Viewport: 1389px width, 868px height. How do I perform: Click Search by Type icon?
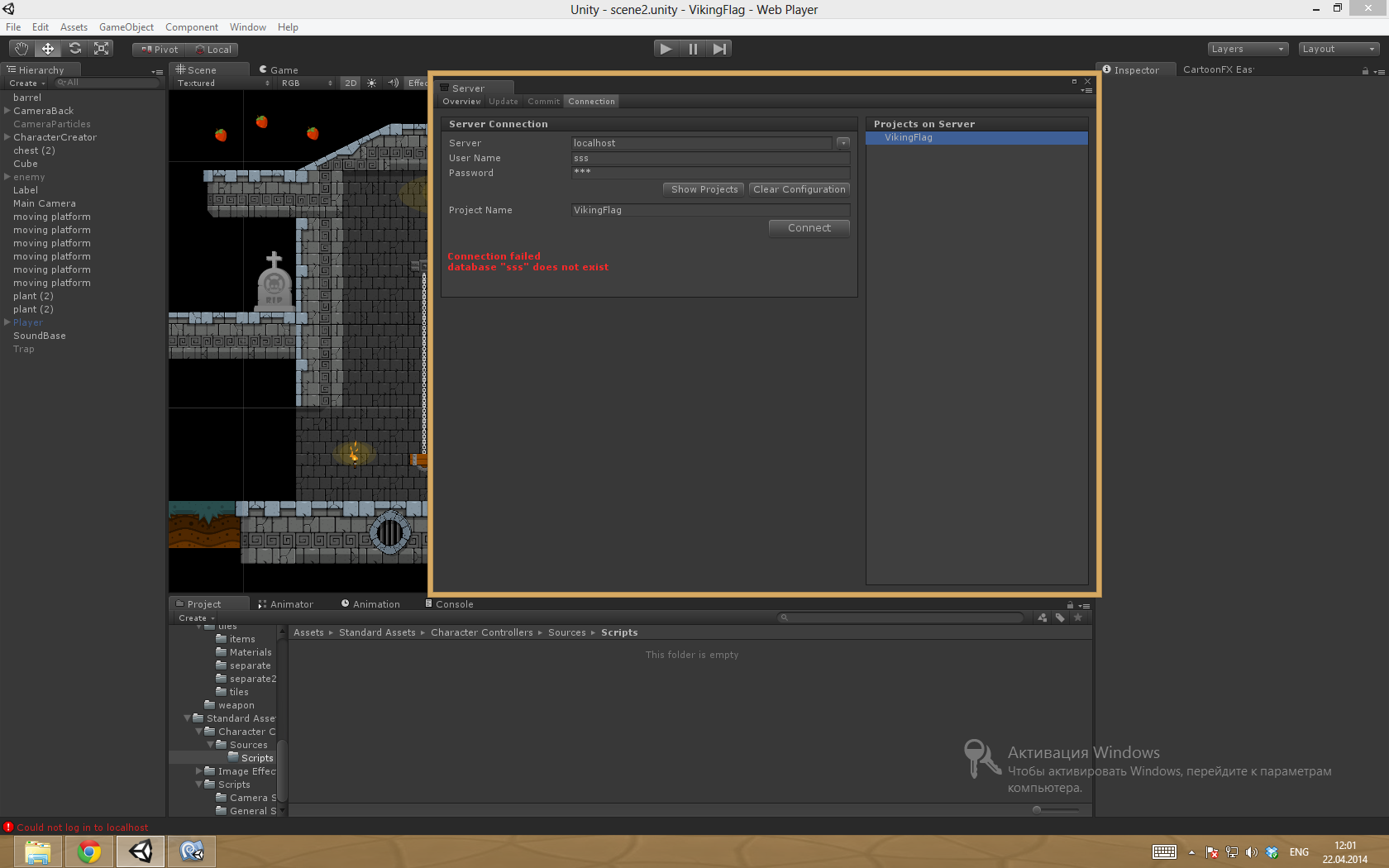1042,618
